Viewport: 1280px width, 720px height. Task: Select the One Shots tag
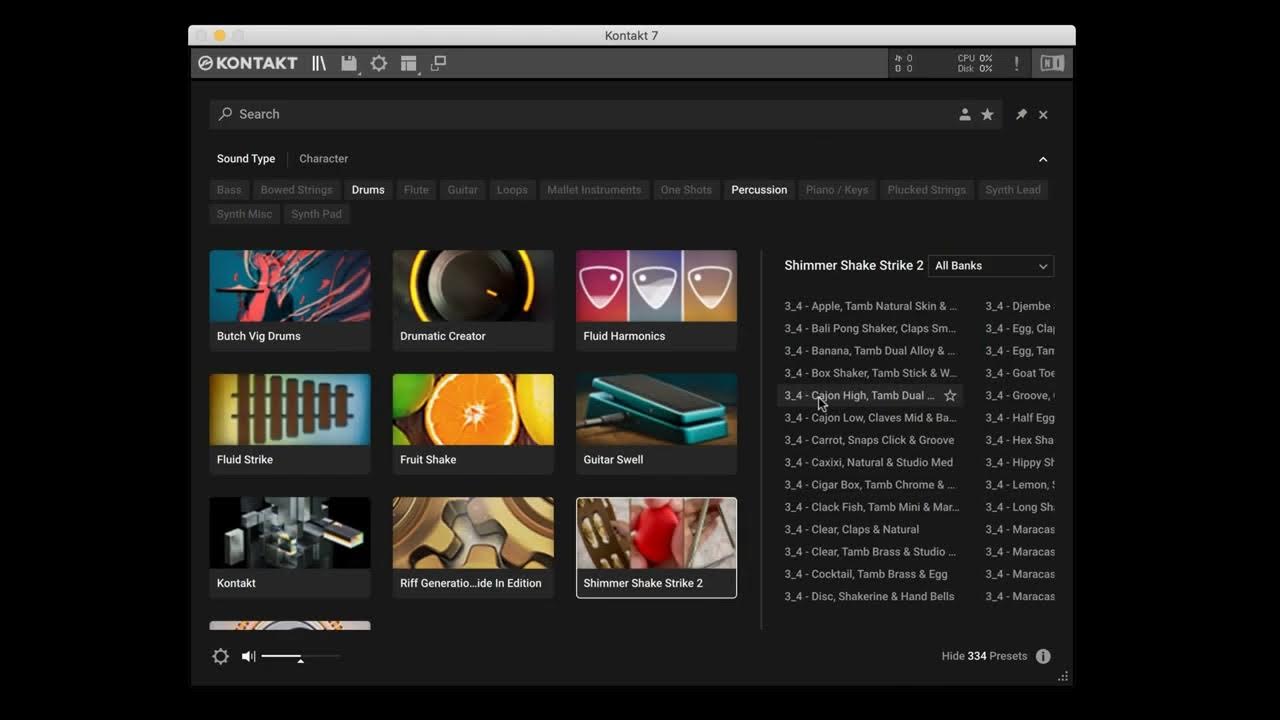click(x=686, y=190)
